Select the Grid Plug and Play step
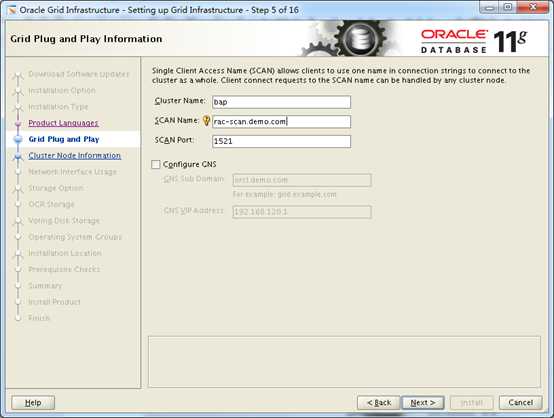 point(64,139)
